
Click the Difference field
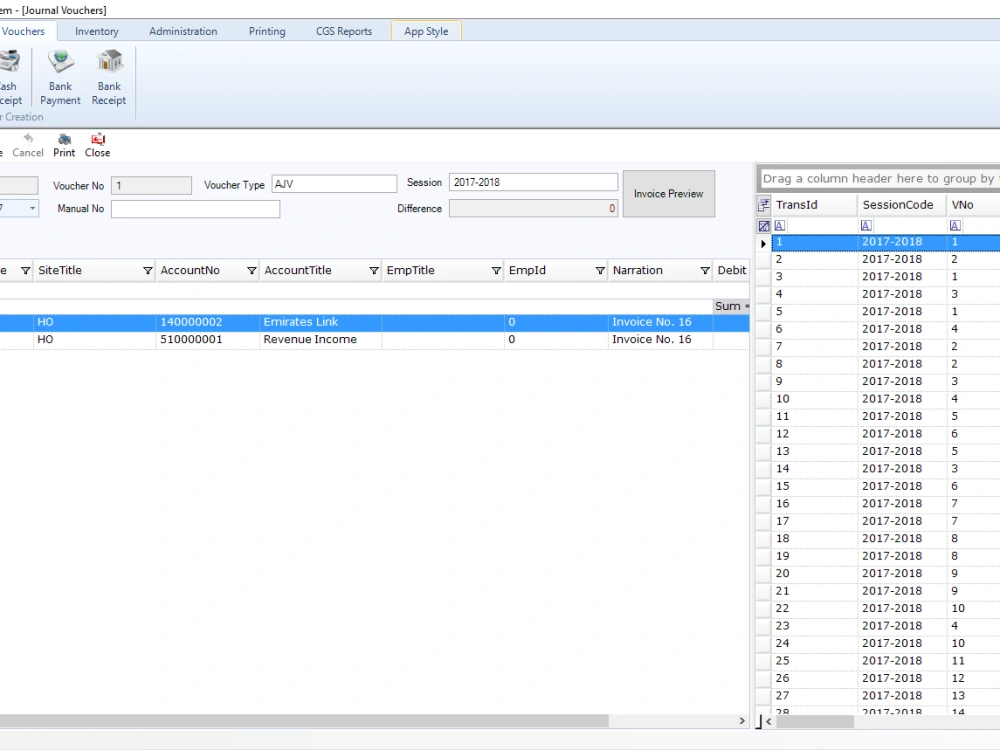point(533,209)
